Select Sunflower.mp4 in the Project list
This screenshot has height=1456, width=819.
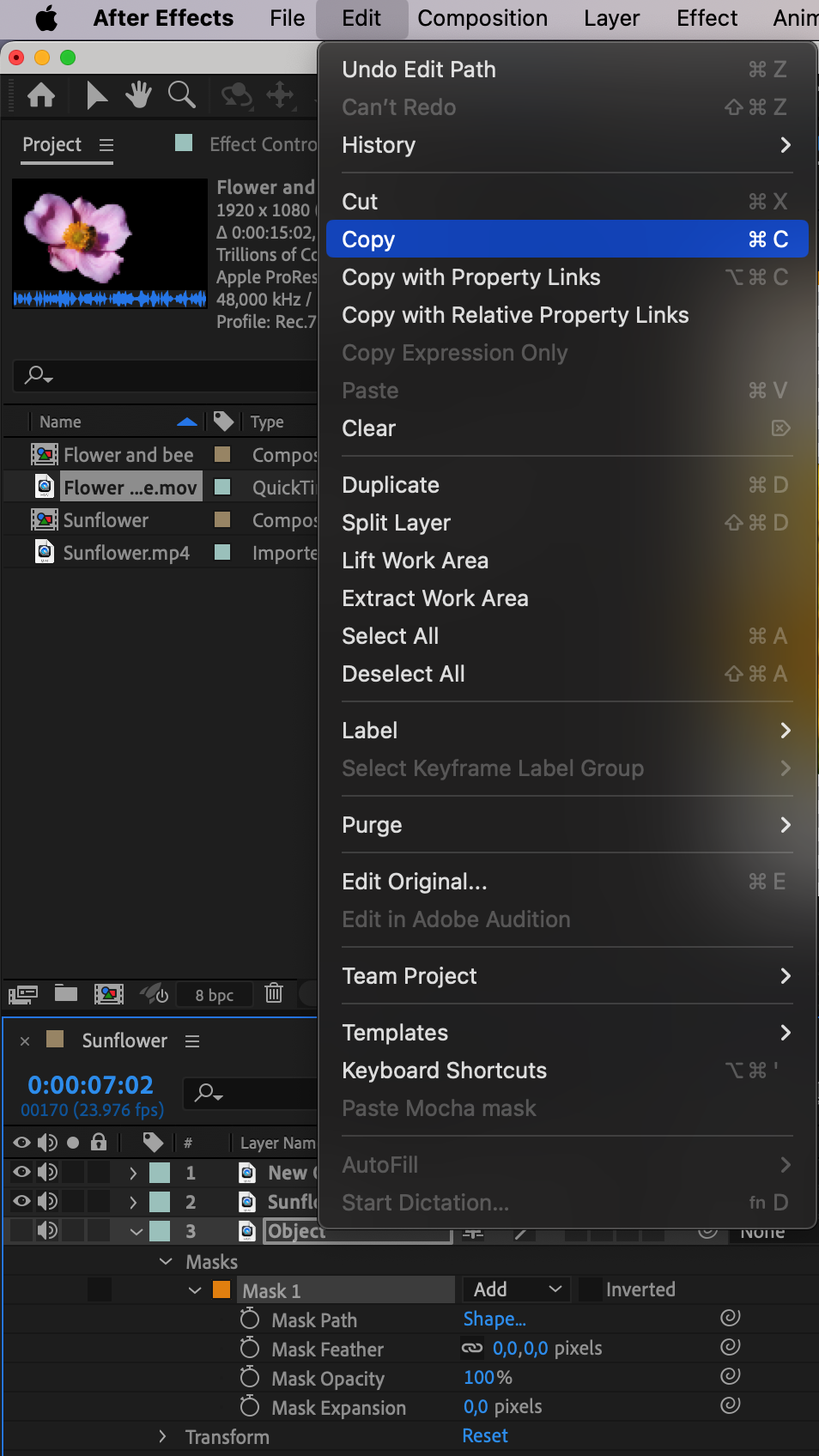[x=126, y=553]
